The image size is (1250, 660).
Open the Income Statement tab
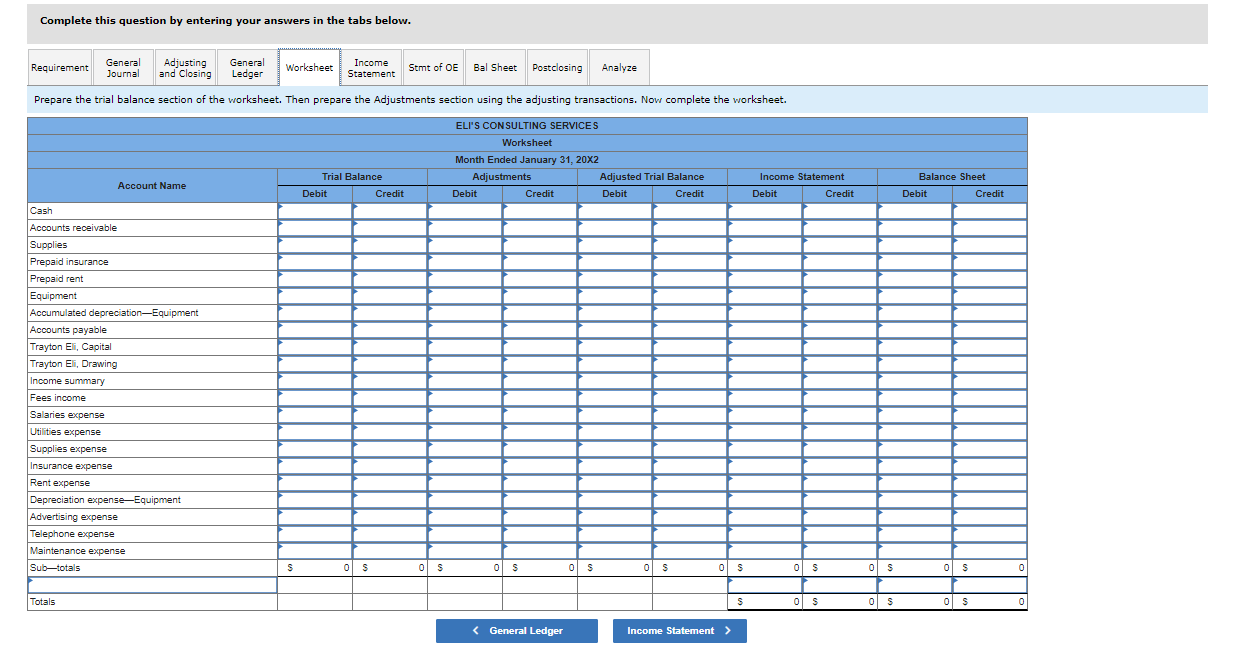click(x=371, y=68)
